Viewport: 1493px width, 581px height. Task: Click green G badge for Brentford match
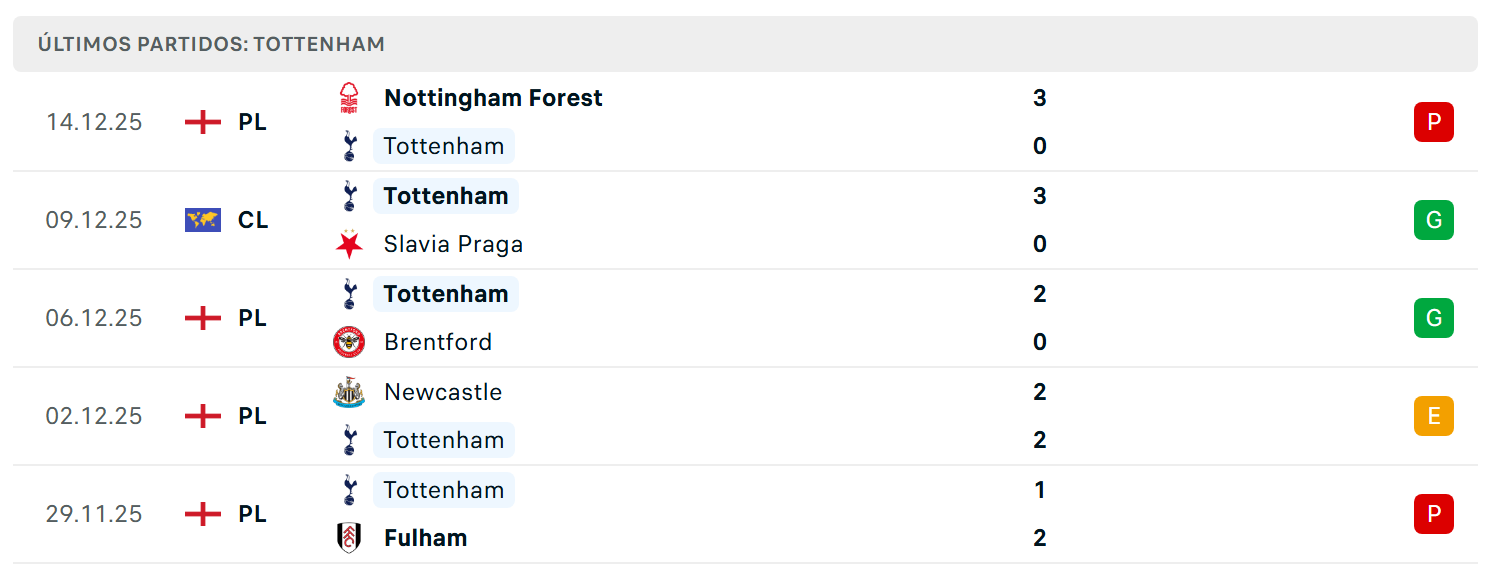pos(1433,318)
